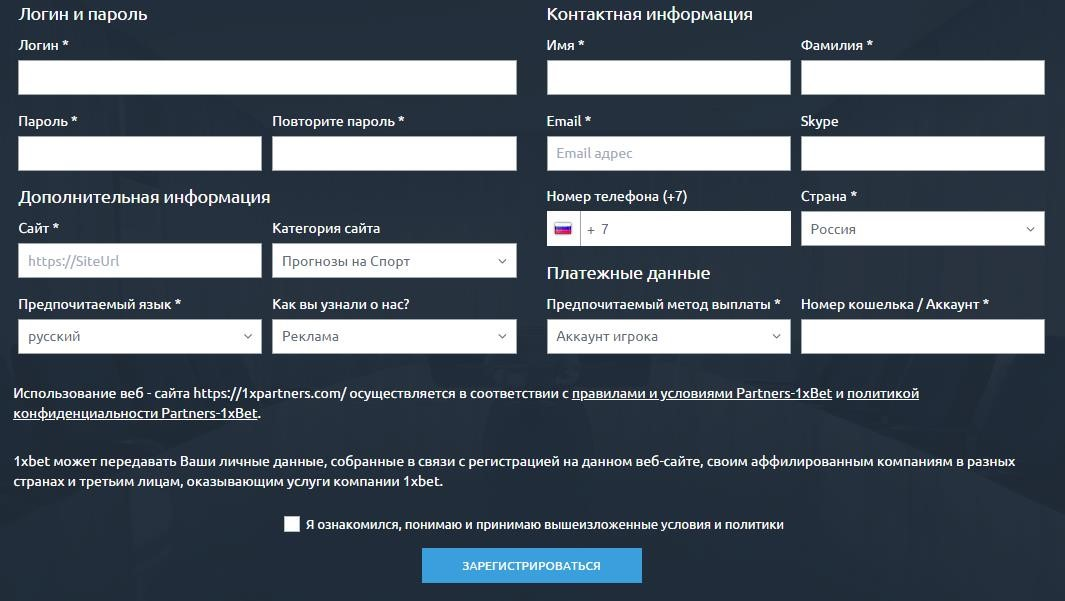Screen dimensions: 1065x601
Task: Open the Предпочитаемый язык dropdown
Action: pos(140,336)
